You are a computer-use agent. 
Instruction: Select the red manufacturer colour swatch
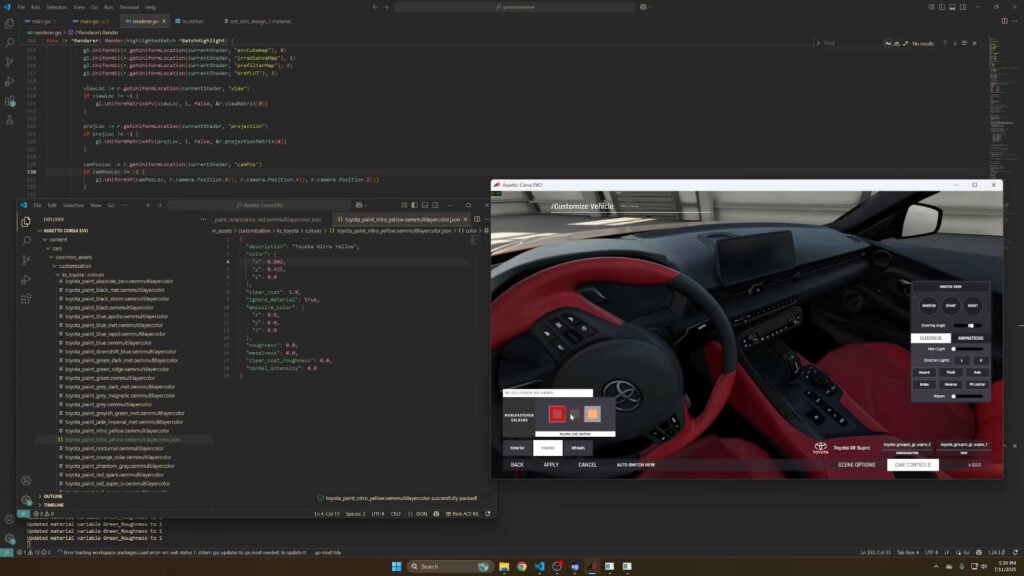557,414
